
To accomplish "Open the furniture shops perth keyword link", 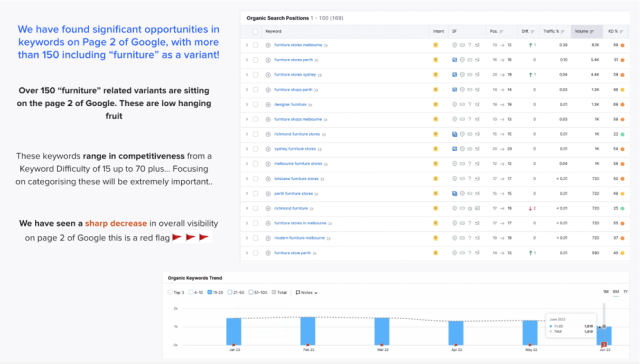I will 293,89.
